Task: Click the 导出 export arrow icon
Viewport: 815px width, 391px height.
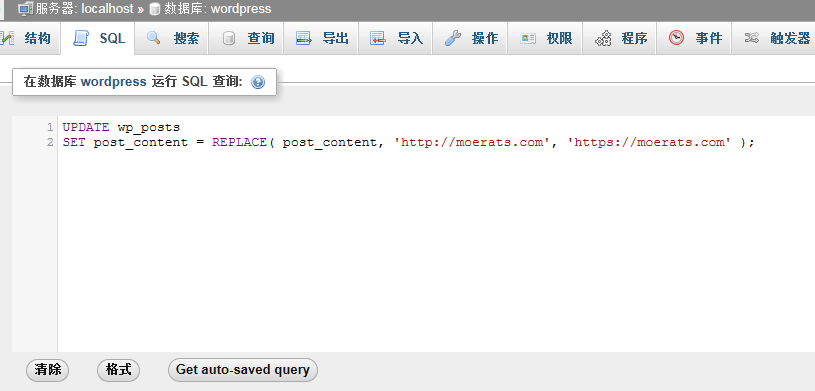Action: pos(304,38)
